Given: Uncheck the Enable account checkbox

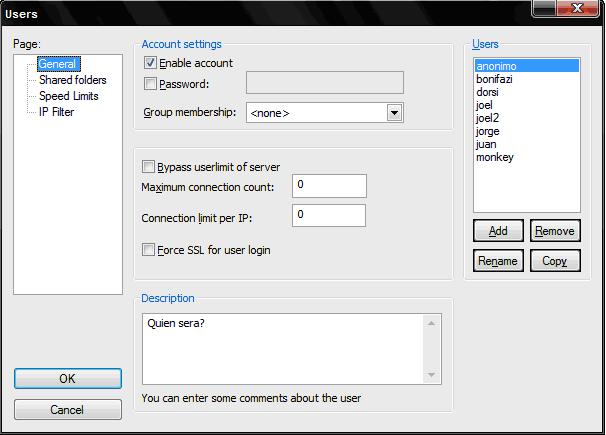Looking at the screenshot, I should tap(150, 63).
